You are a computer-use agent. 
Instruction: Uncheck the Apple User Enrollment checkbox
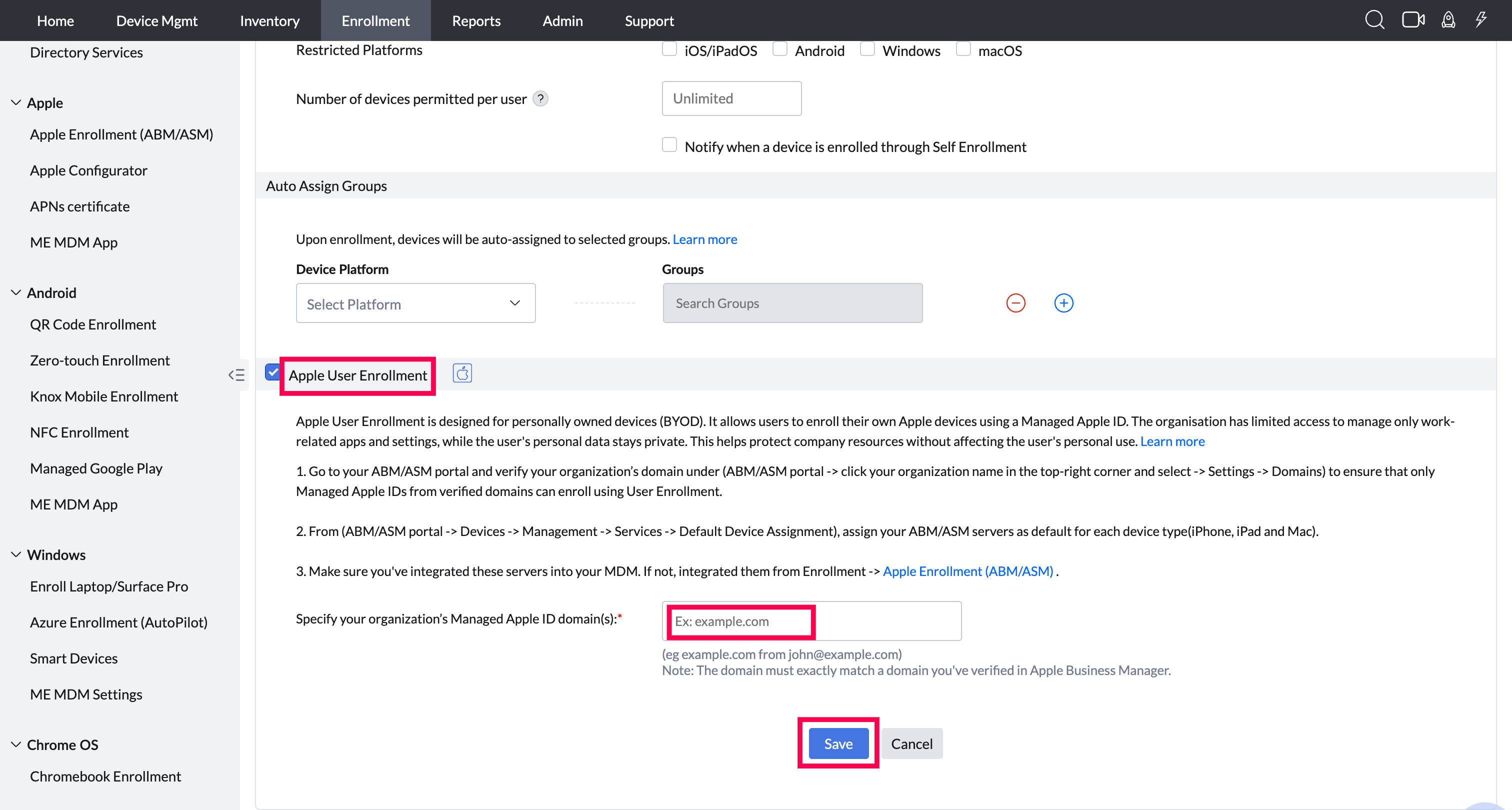(x=272, y=372)
